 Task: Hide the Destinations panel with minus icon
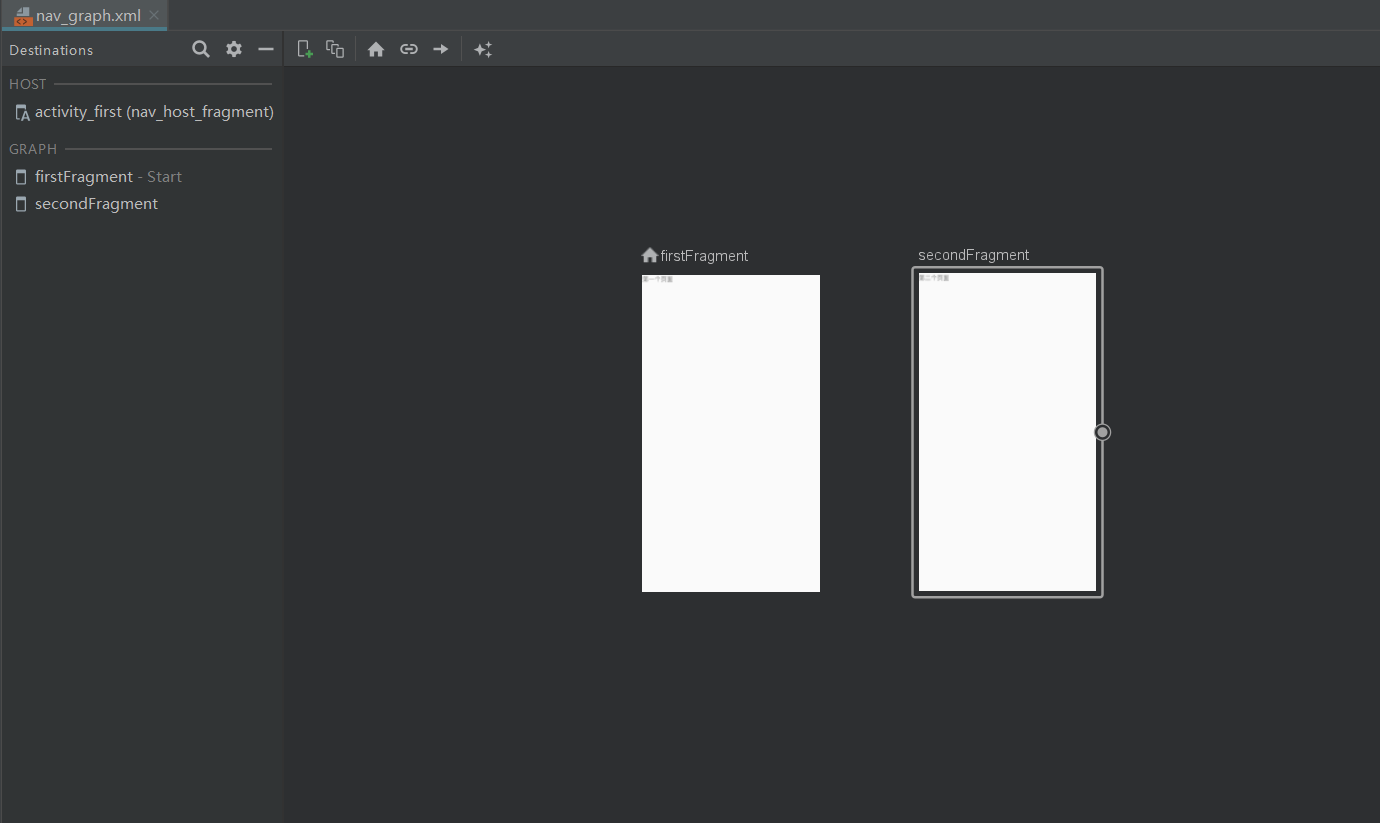pos(266,49)
